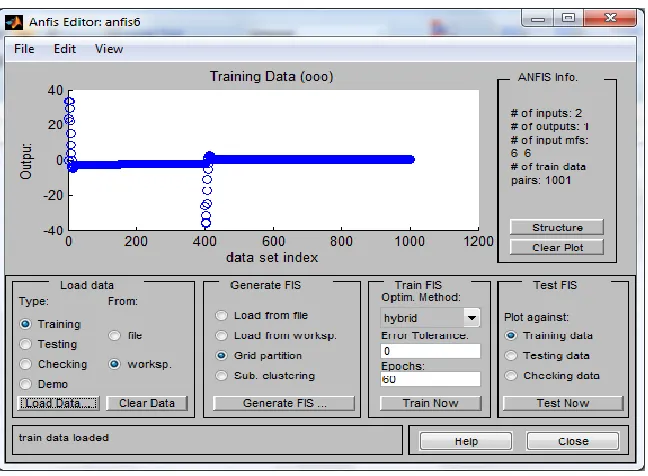648x476 pixels.
Task: Click the training data plot area
Action: click(274, 160)
